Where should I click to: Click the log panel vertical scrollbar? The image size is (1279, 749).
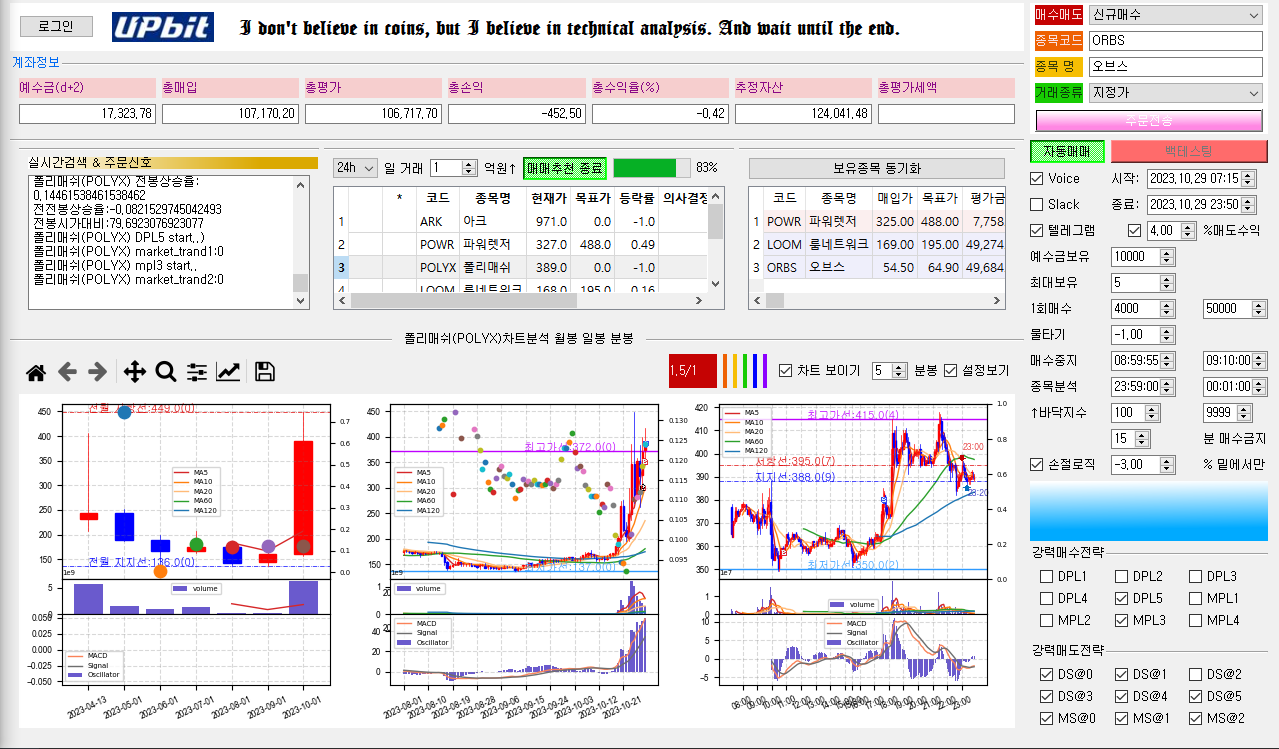coord(301,242)
